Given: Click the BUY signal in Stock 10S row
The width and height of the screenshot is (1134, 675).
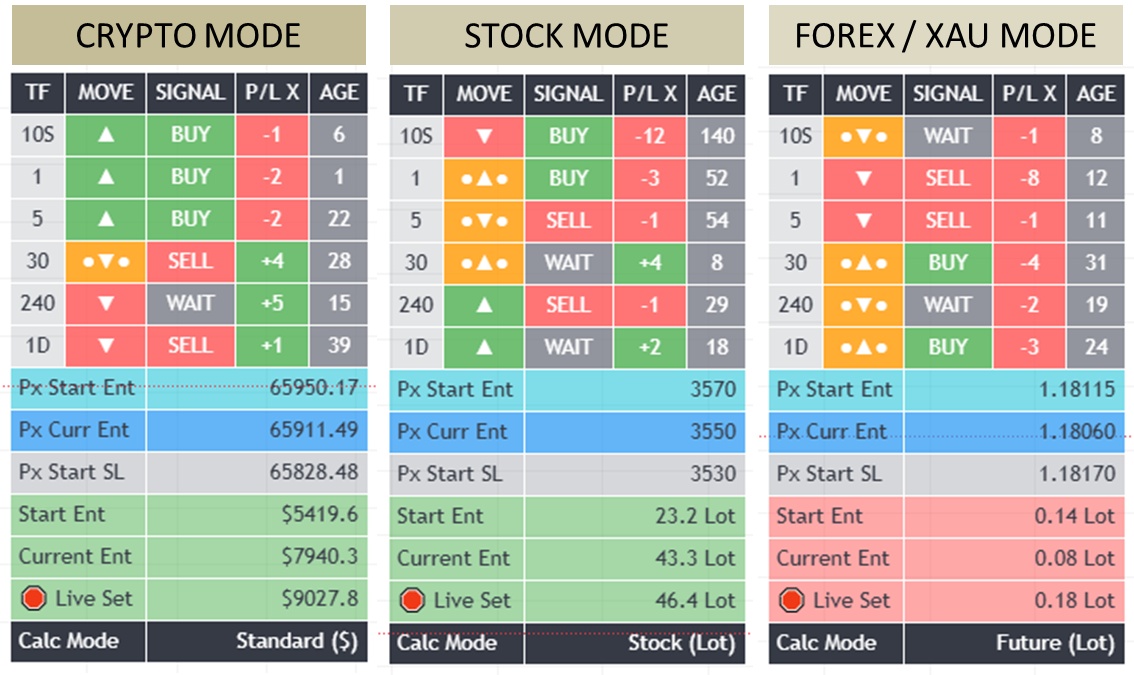Looking at the screenshot, I should pyautogui.click(x=568, y=136).
